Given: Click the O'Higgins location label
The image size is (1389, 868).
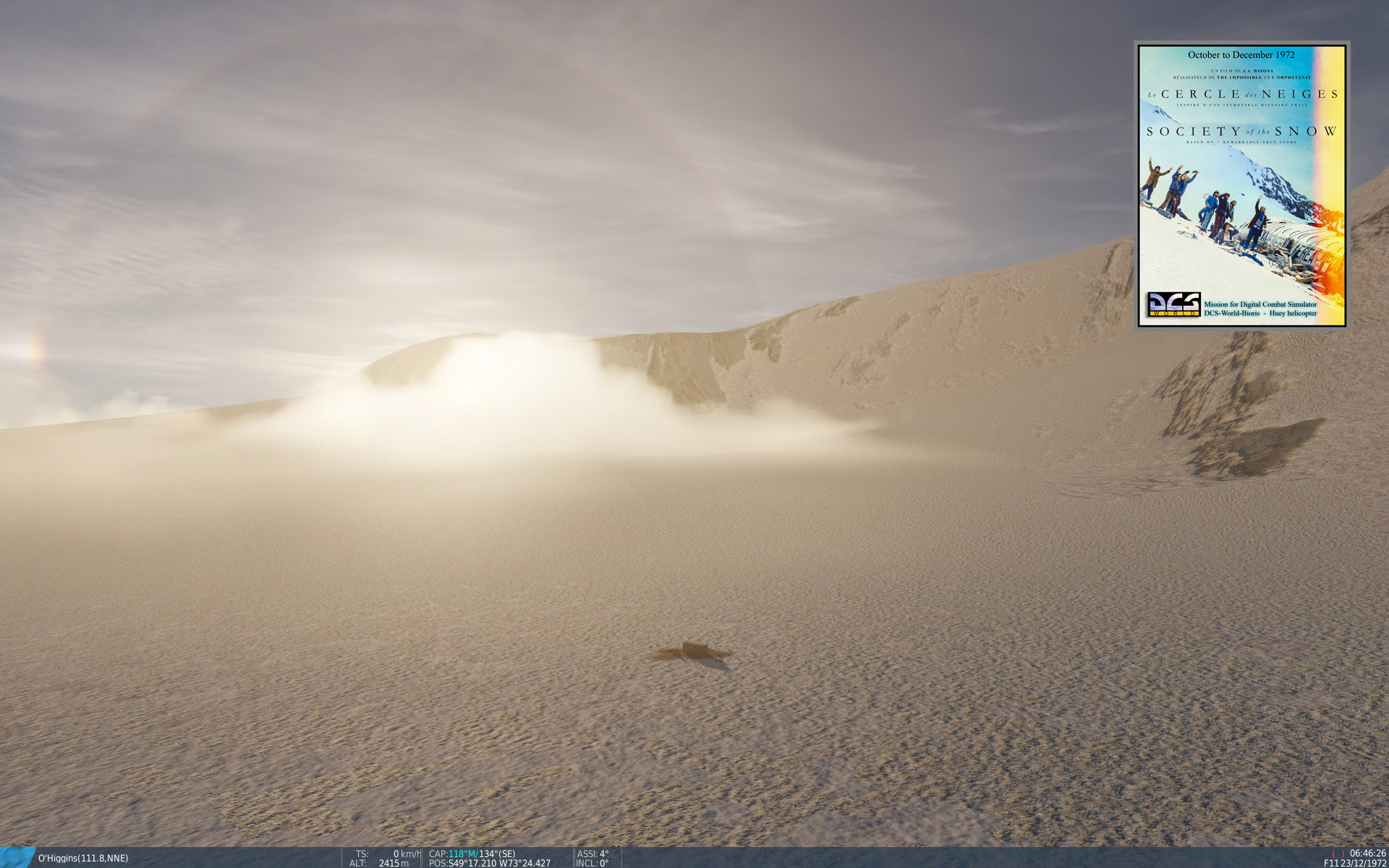Looking at the screenshot, I should coord(82,859).
